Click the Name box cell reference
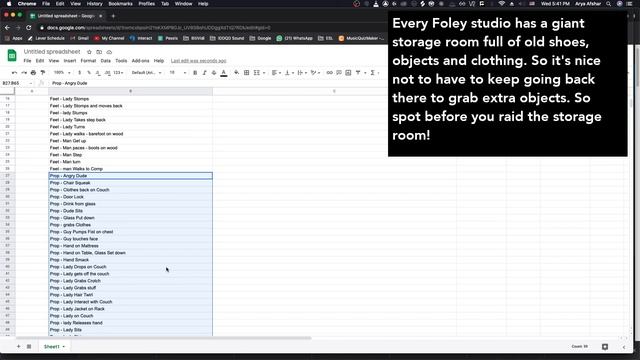Viewport: 640px width, 360px height. point(16,83)
